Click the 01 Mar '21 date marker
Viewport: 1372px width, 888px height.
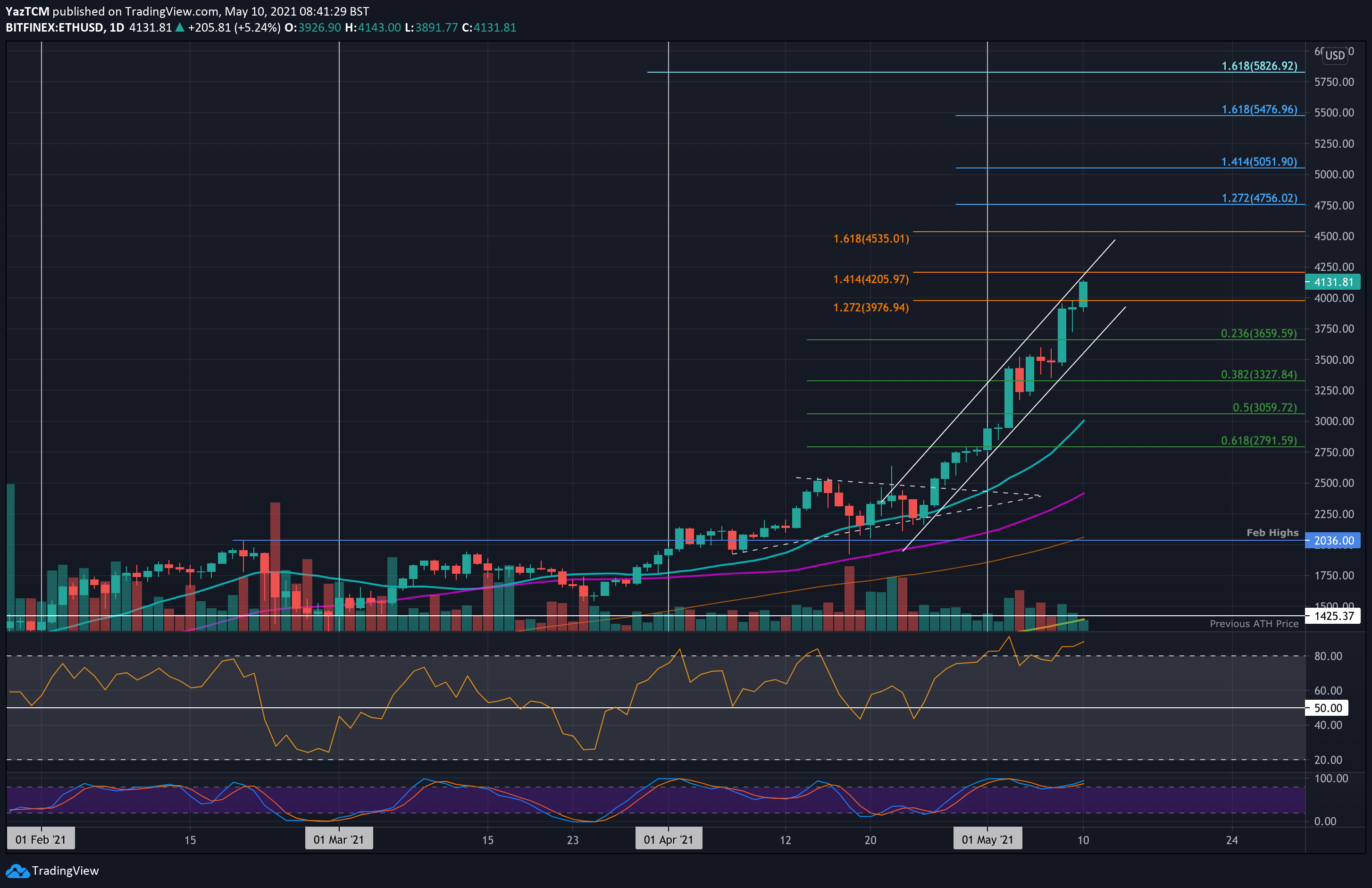tap(339, 839)
